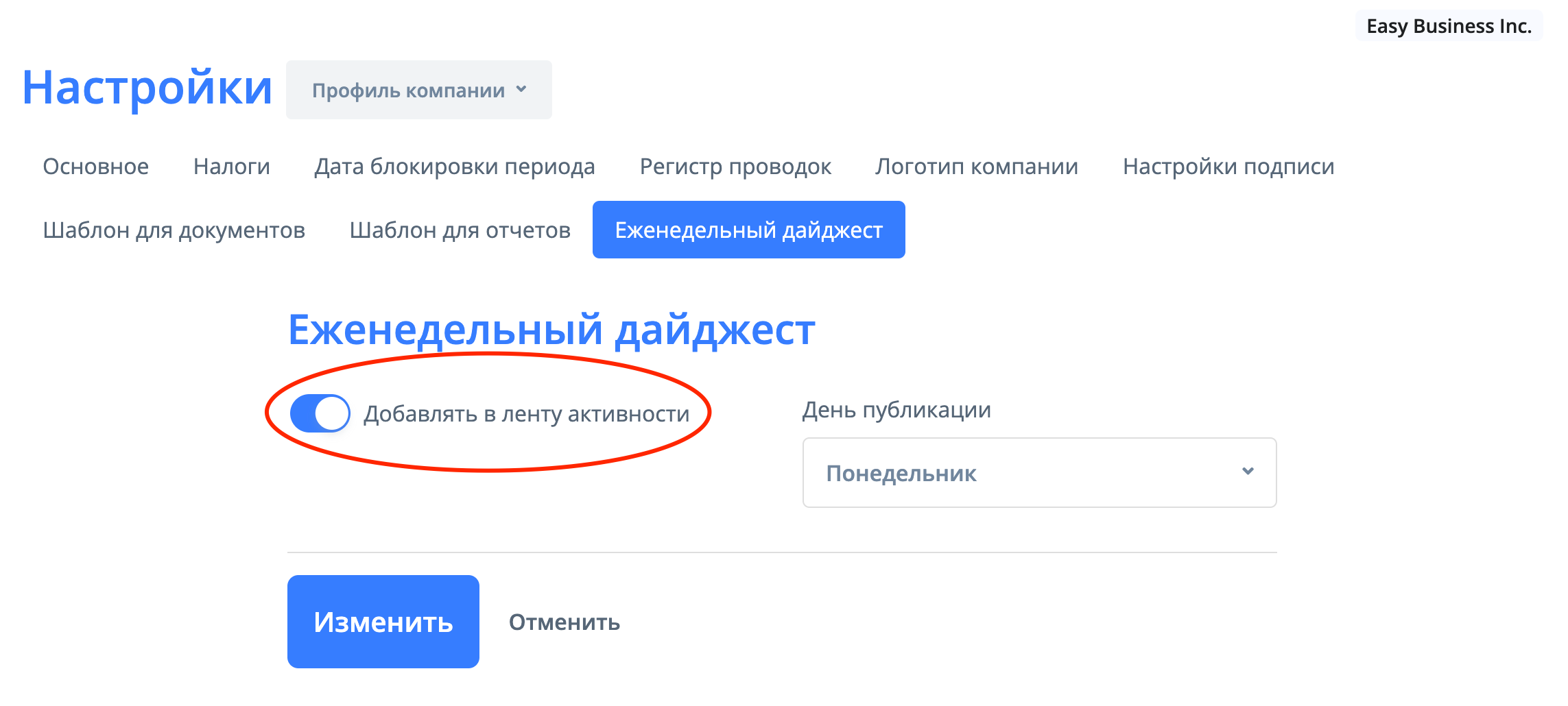This screenshot has width=1568, height=706.
Task: Open the Логотип компании tab
Action: click(976, 167)
